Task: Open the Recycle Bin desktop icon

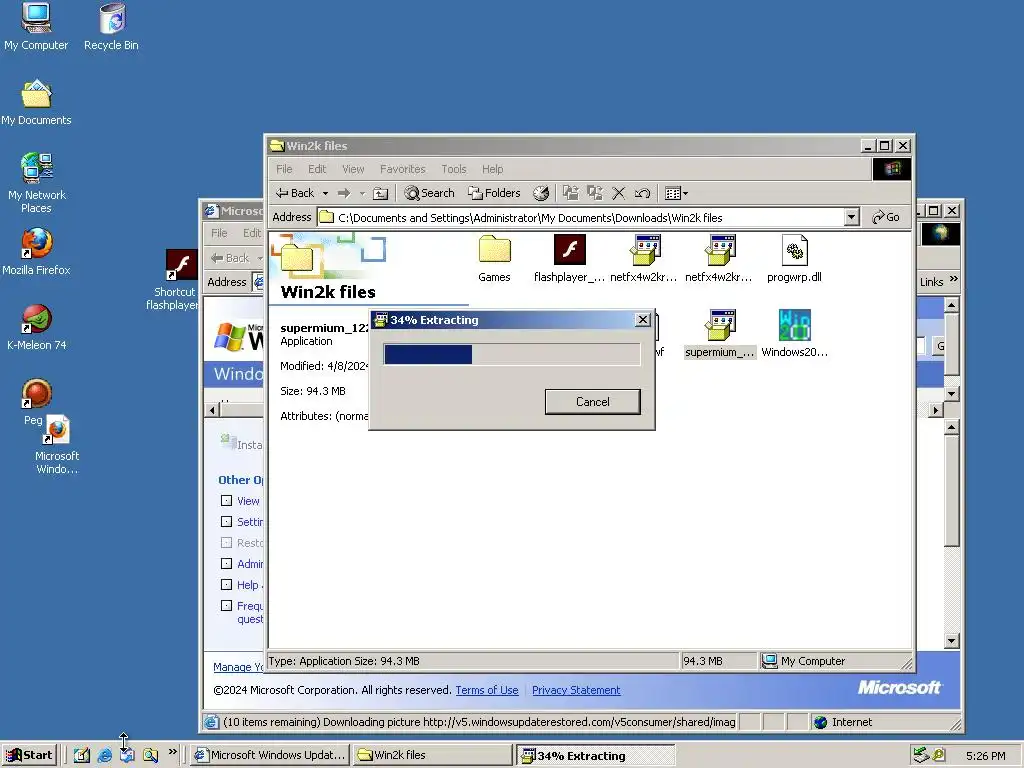Action: click(111, 26)
